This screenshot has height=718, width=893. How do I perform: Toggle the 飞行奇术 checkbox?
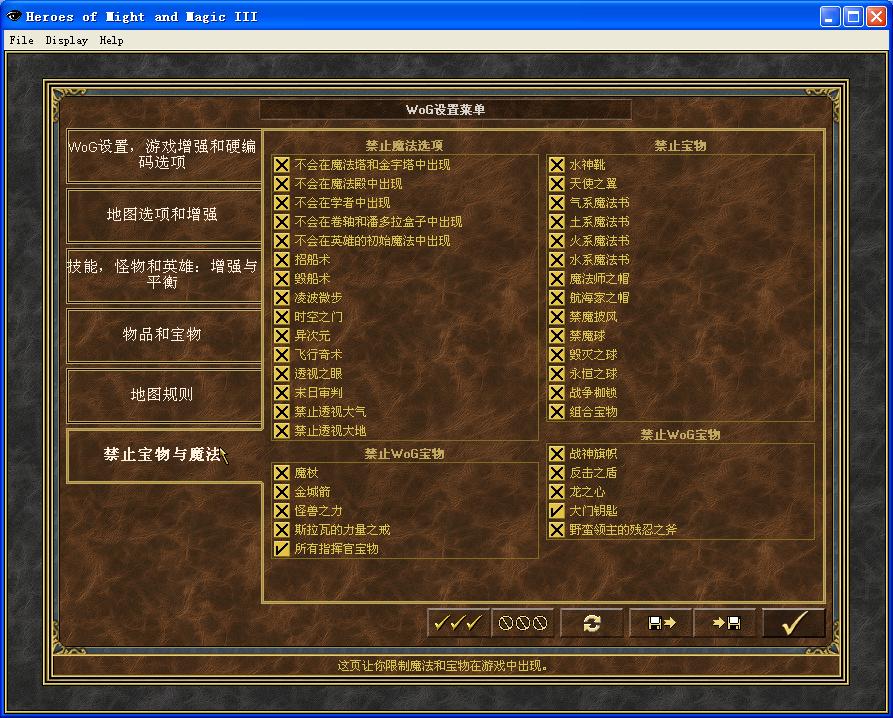click(x=281, y=355)
